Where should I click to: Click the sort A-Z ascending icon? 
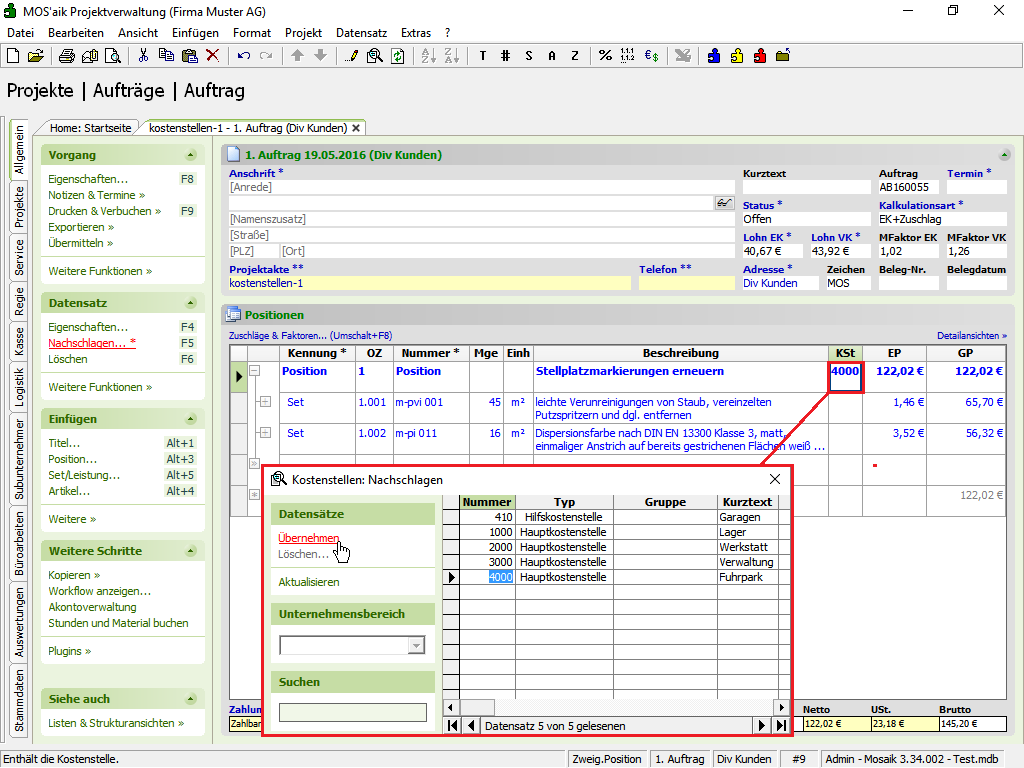(x=427, y=56)
